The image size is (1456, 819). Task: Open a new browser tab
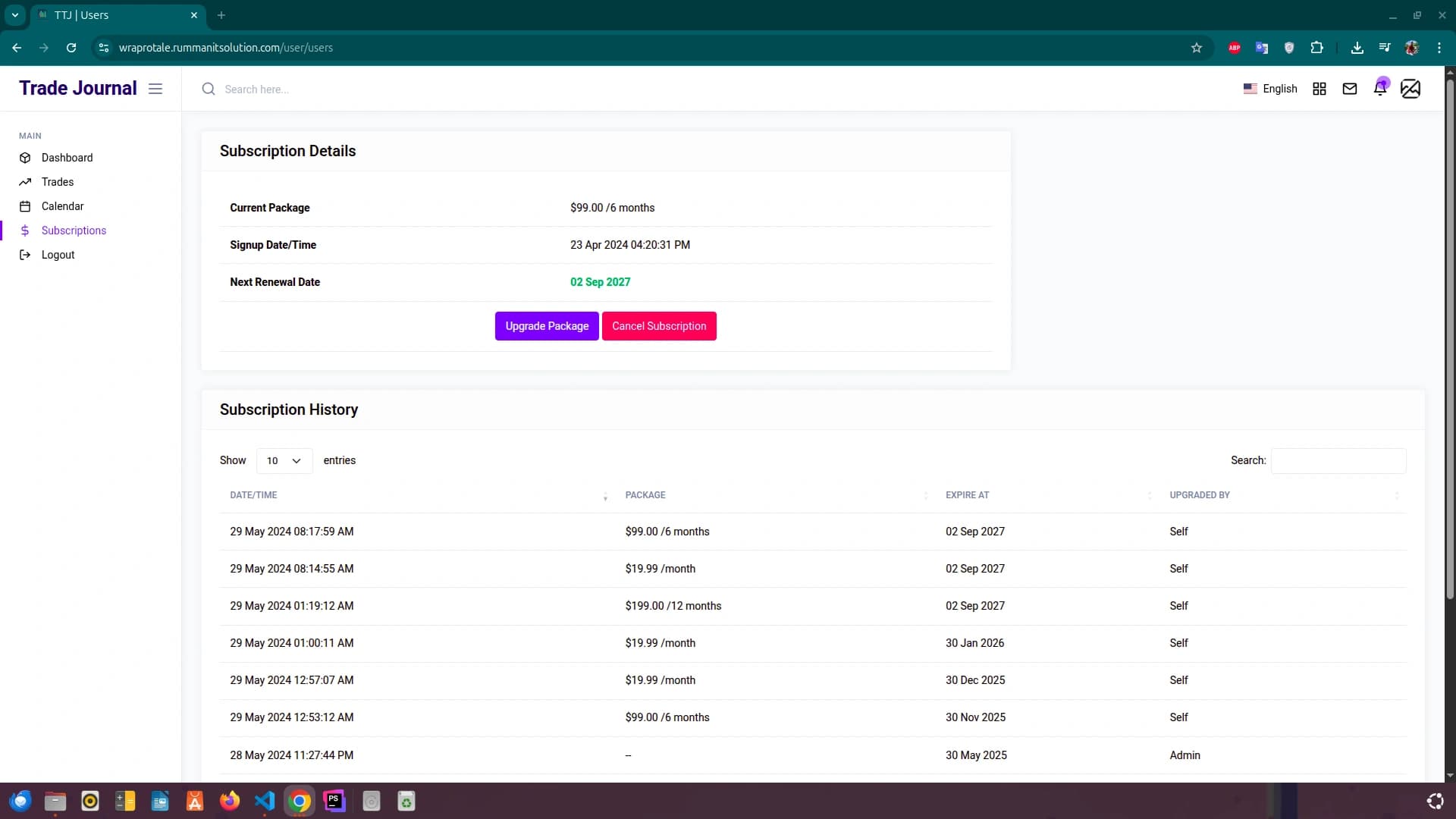(221, 15)
